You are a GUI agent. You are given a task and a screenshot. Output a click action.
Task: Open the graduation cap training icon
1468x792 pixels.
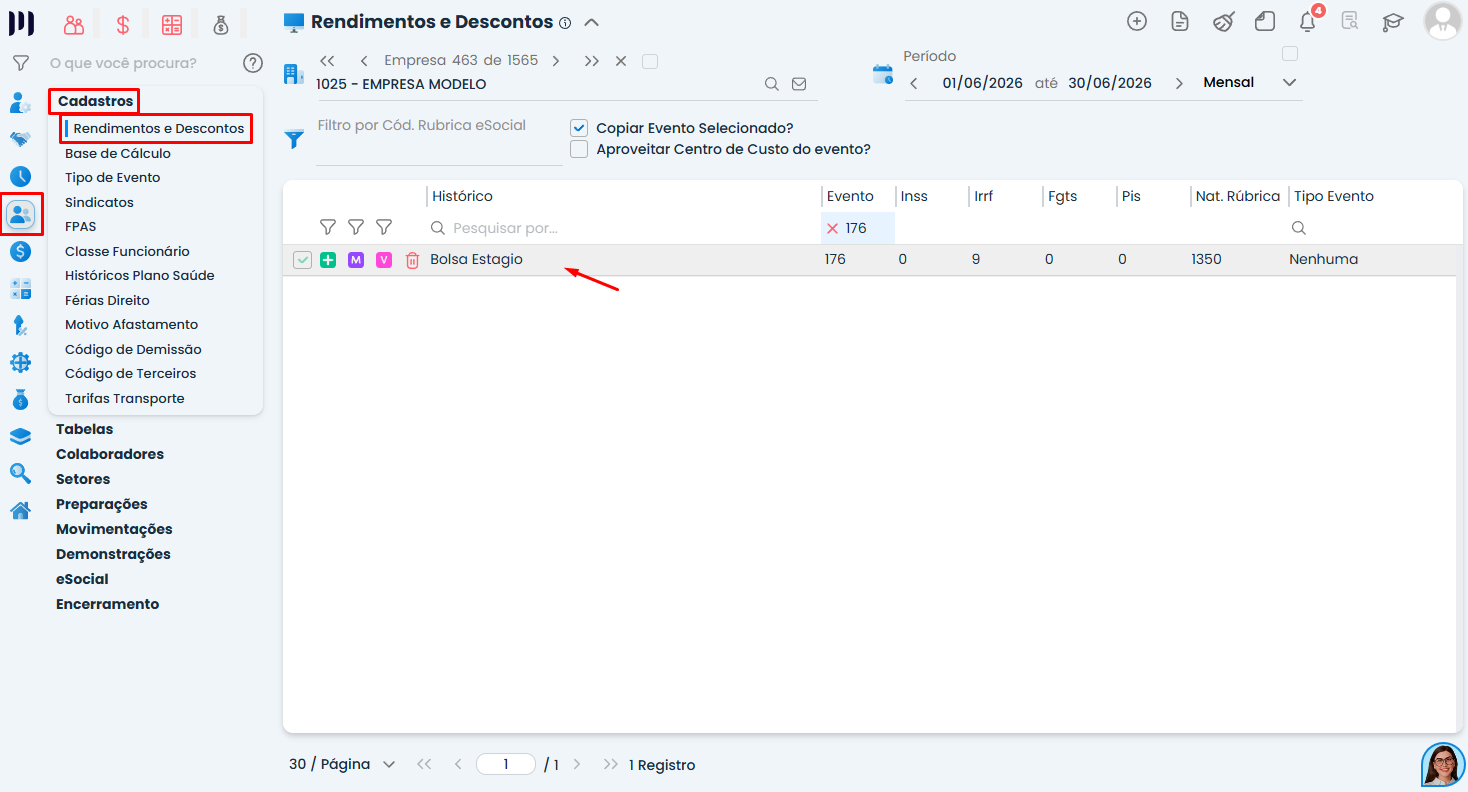click(x=1393, y=22)
